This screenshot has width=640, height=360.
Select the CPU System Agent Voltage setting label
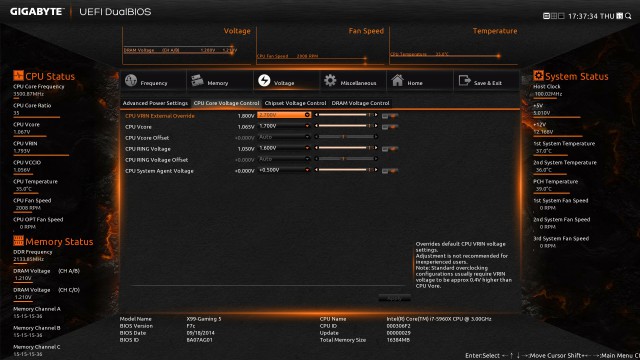click(x=159, y=171)
